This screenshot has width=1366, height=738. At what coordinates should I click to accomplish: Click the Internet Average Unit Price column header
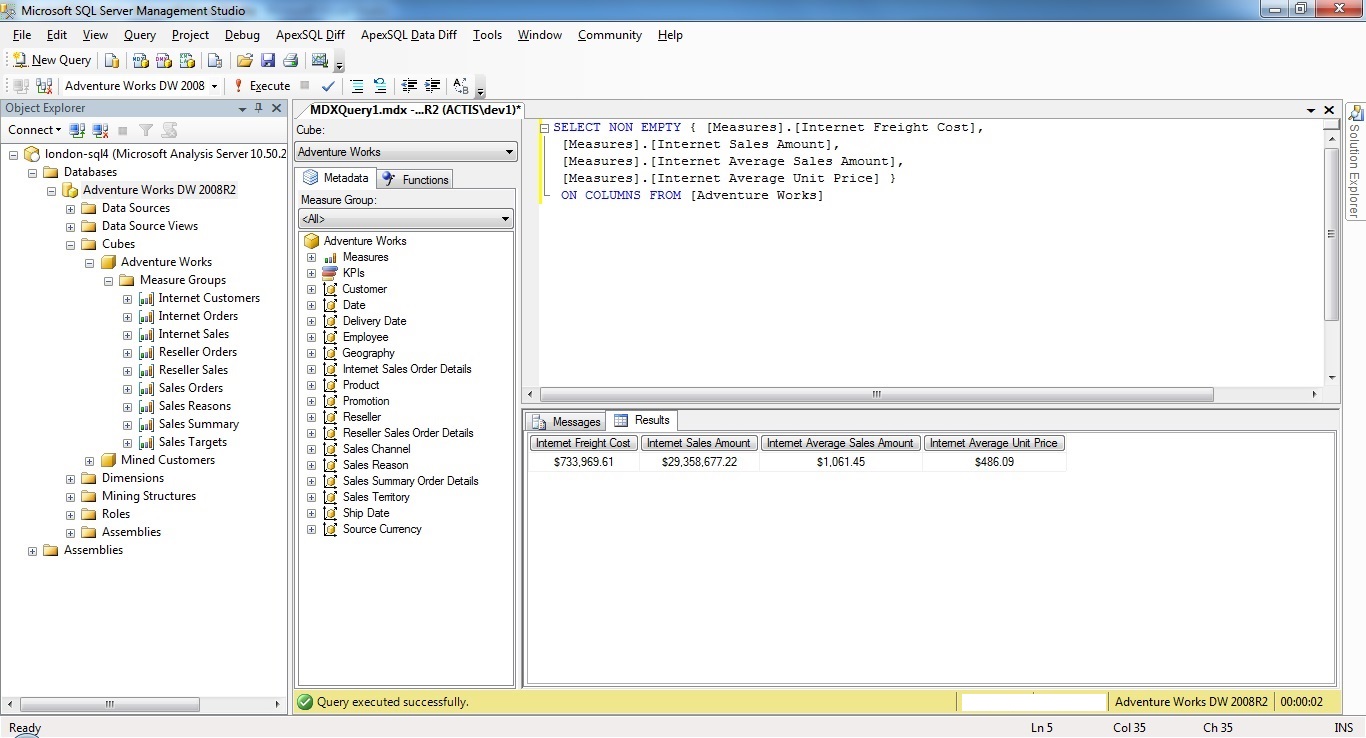pos(994,443)
